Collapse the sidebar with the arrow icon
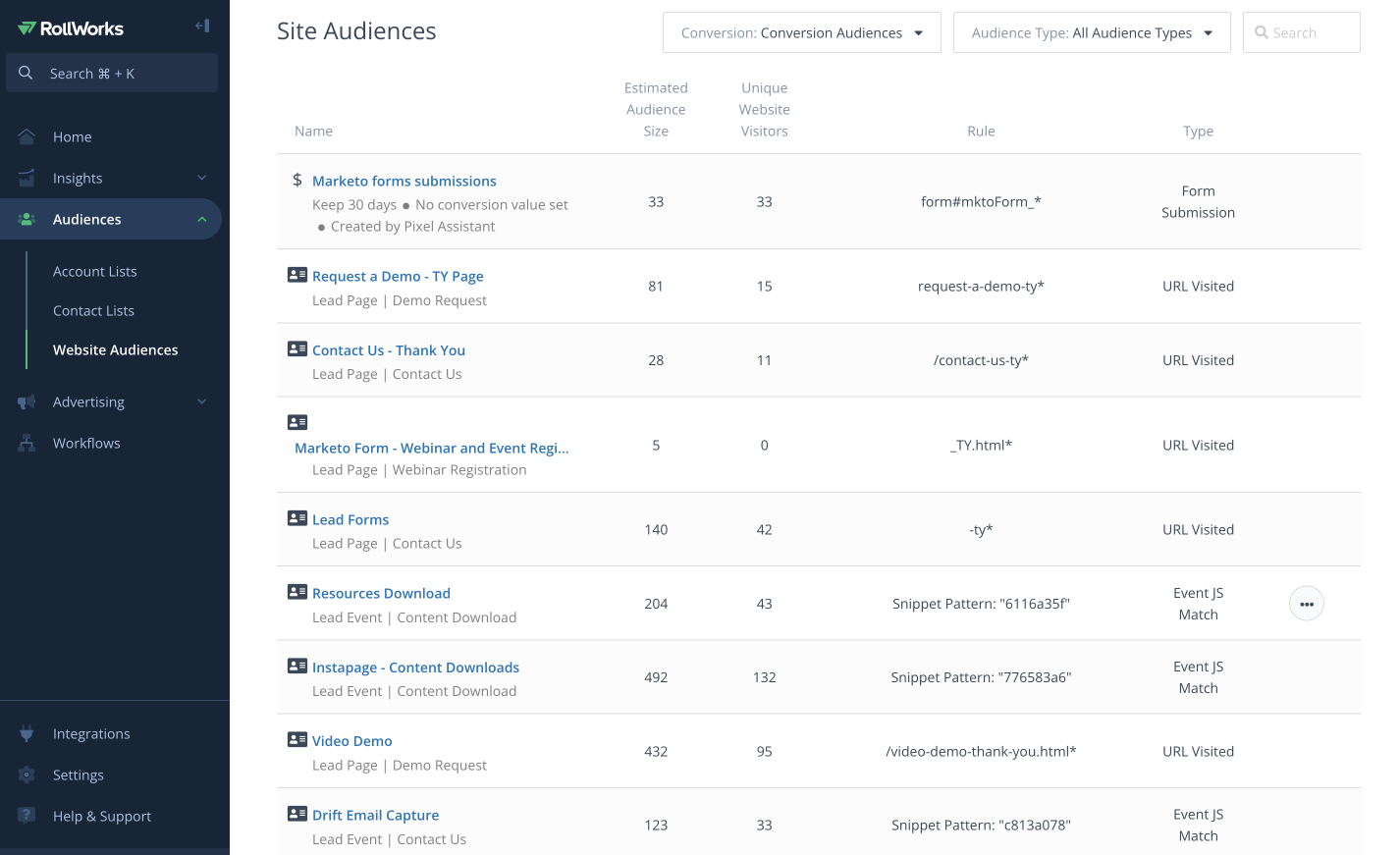Screen dimensions: 1400x855 [202, 26]
